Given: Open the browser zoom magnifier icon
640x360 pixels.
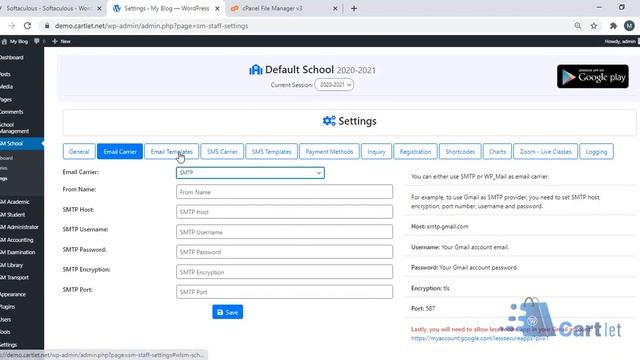Looking at the screenshot, I should pos(578,26).
